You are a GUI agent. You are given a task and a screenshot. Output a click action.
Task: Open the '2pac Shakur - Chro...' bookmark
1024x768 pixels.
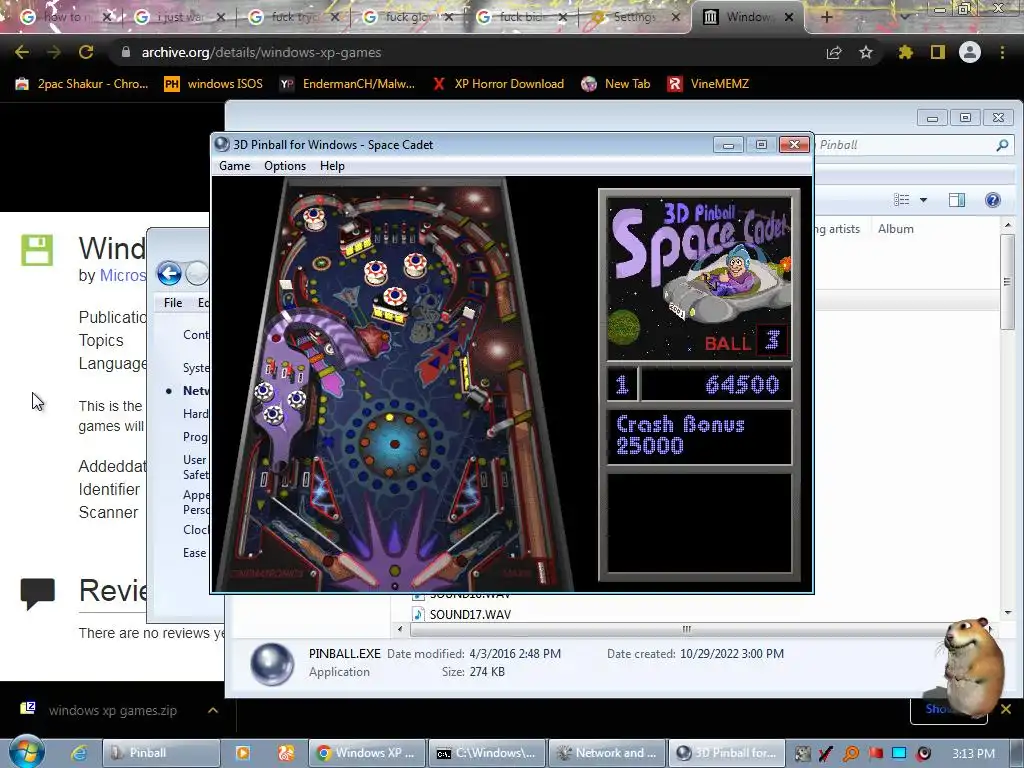[x=82, y=84]
